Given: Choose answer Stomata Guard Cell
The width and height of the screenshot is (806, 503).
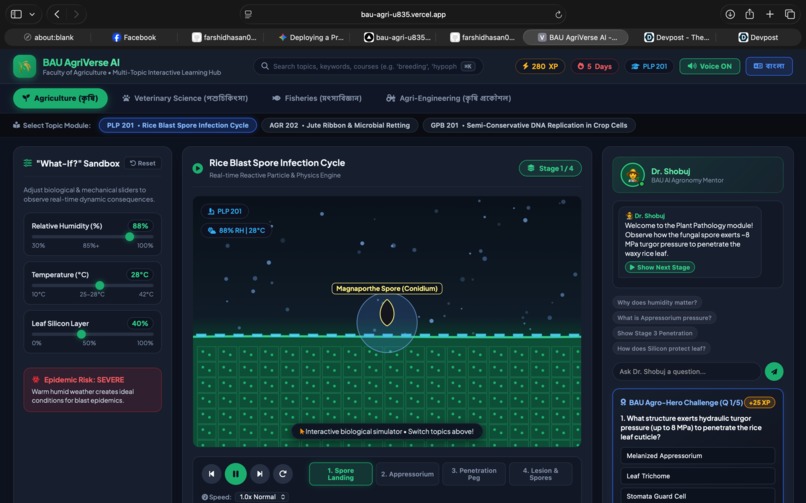Looking at the screenshot, I should click(x=697, y=496).
